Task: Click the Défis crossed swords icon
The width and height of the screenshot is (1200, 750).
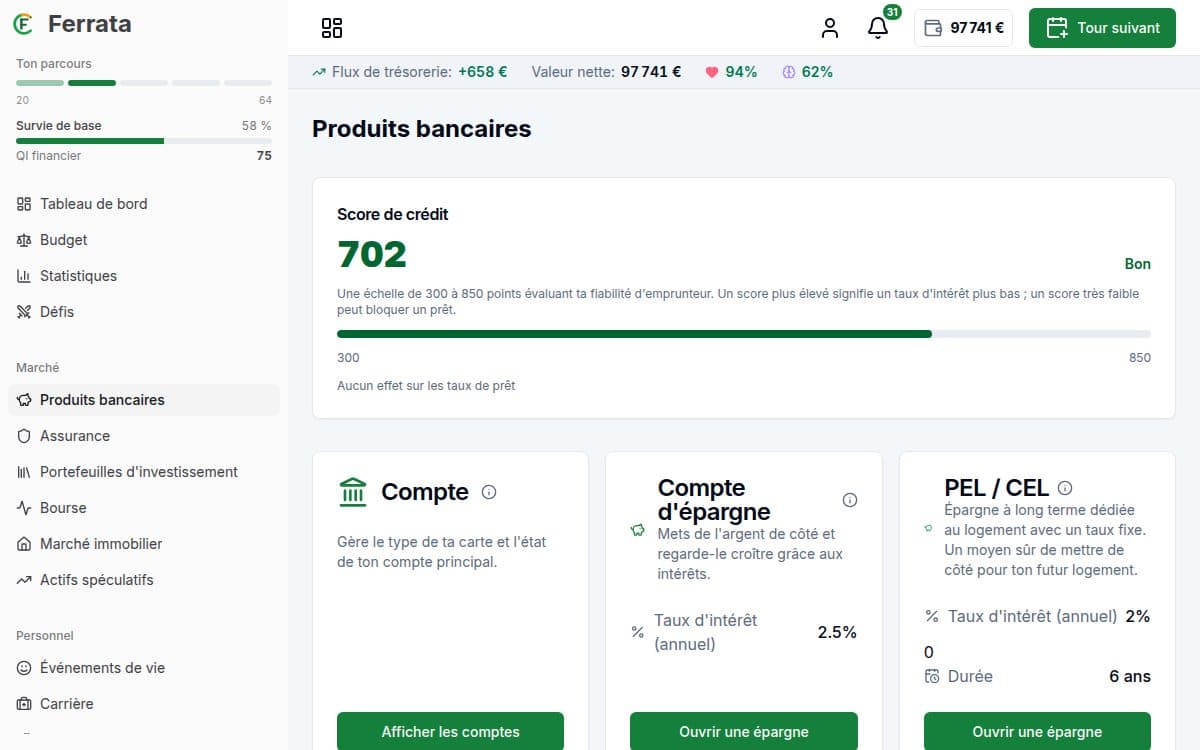Action: point(24,312)
